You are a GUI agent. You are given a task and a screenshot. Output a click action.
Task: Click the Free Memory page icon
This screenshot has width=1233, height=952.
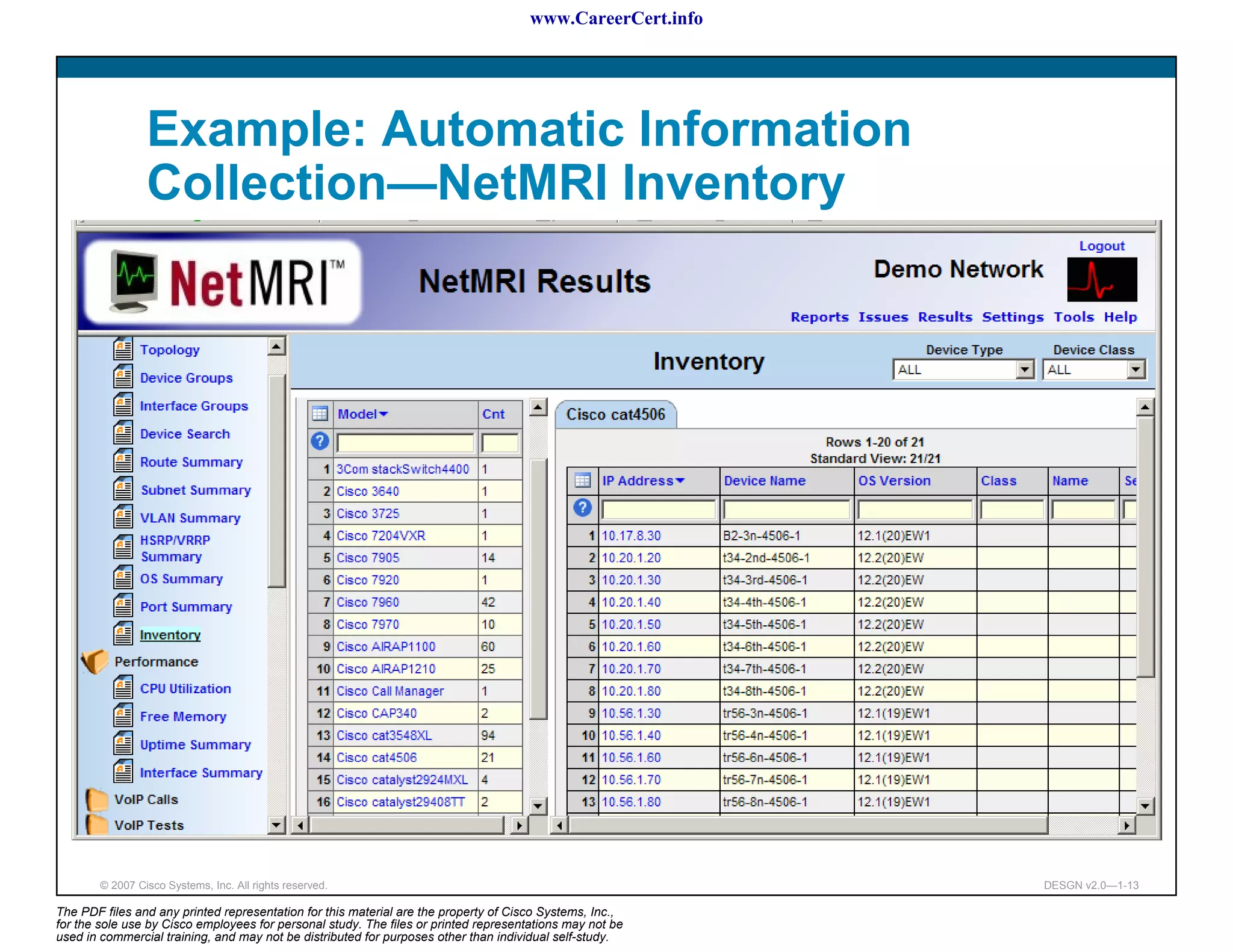pos(123,716)
